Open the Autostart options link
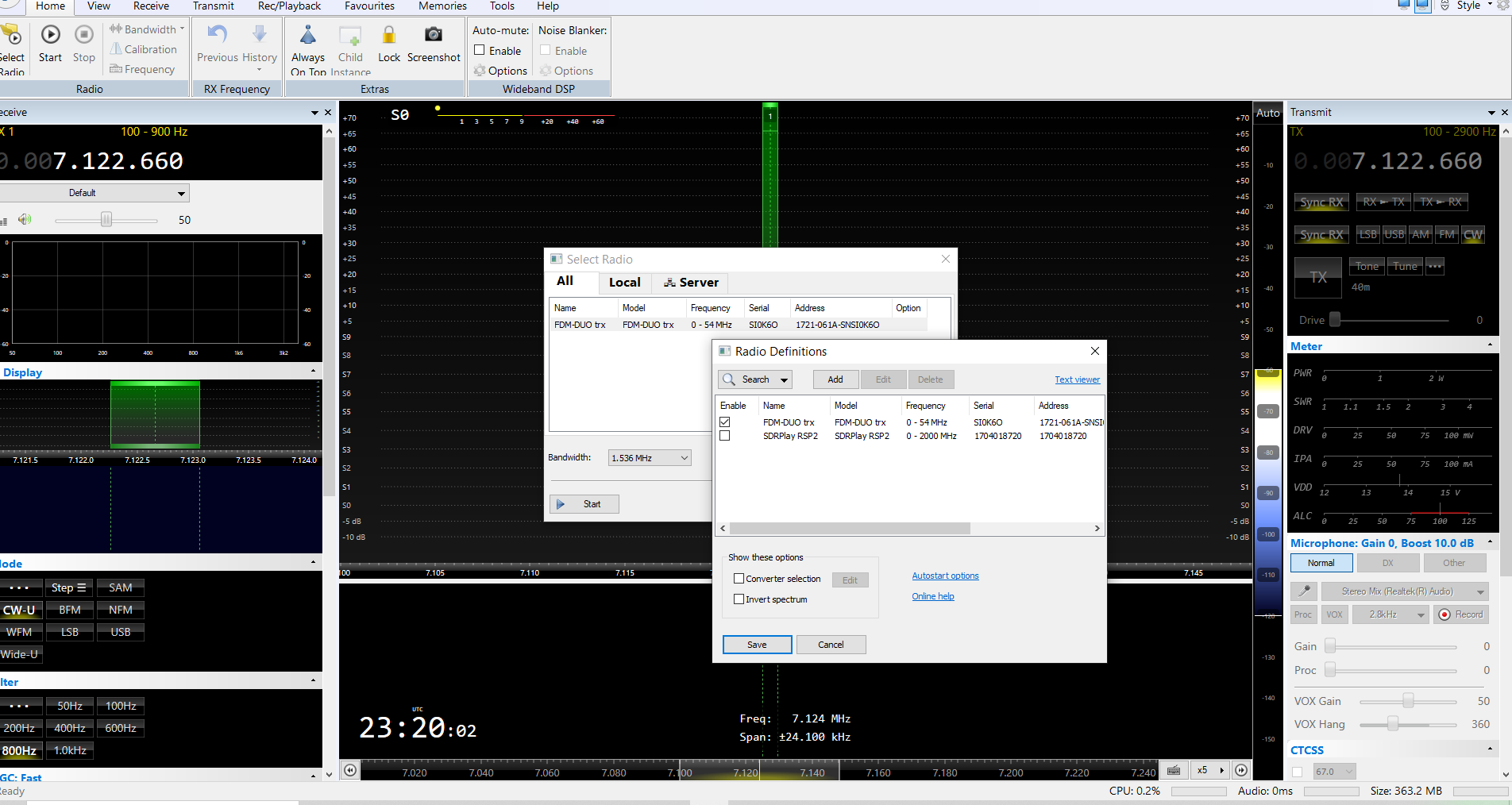The height and width of the screenshot is (805, 1512). pos(945,576)
